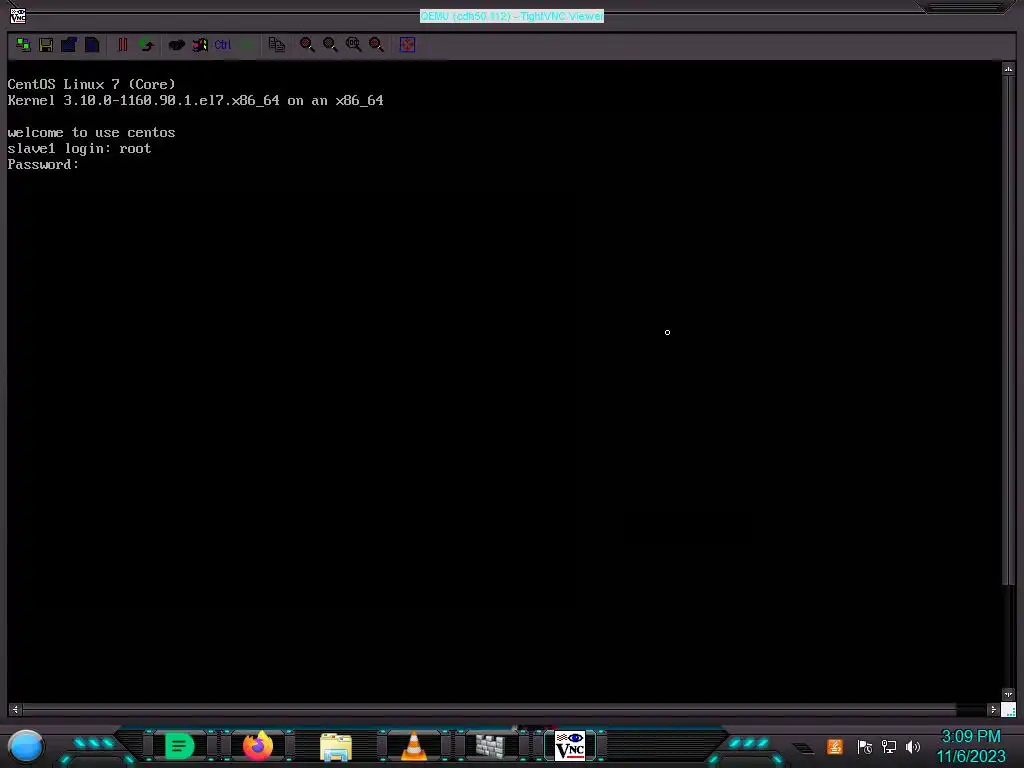Open the firewall brick wall taskbar icon
Image resolution: width=1024 pixels, height=768 pixels.
click(x=490, y=746)
